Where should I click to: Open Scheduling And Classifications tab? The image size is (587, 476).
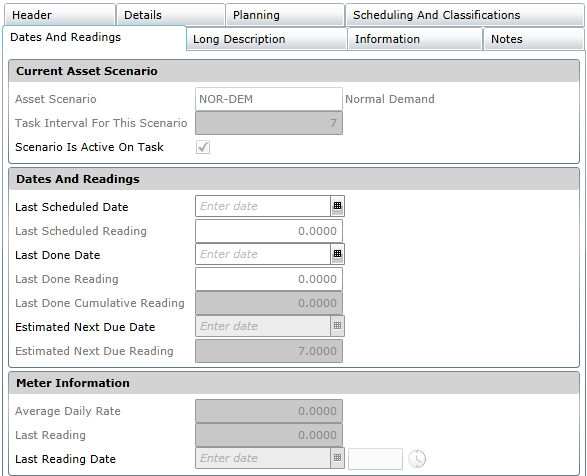pyautogui.click(x=465, y=15)
